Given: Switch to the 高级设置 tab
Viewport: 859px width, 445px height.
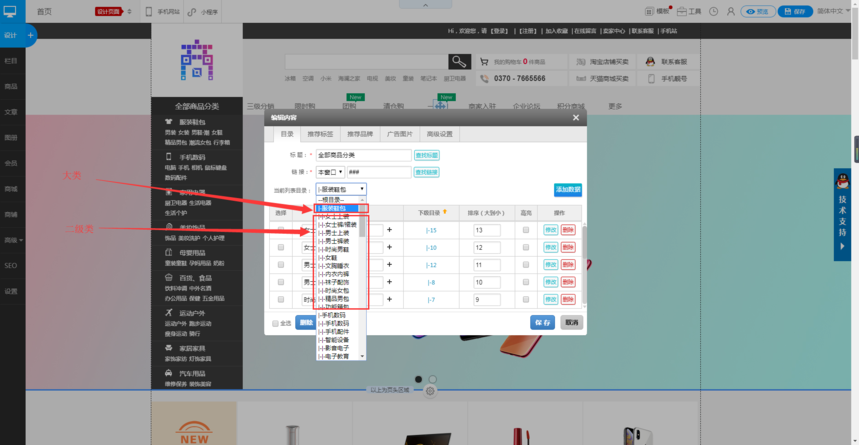Looking at the screenshot, I should (x=439, y=133).
